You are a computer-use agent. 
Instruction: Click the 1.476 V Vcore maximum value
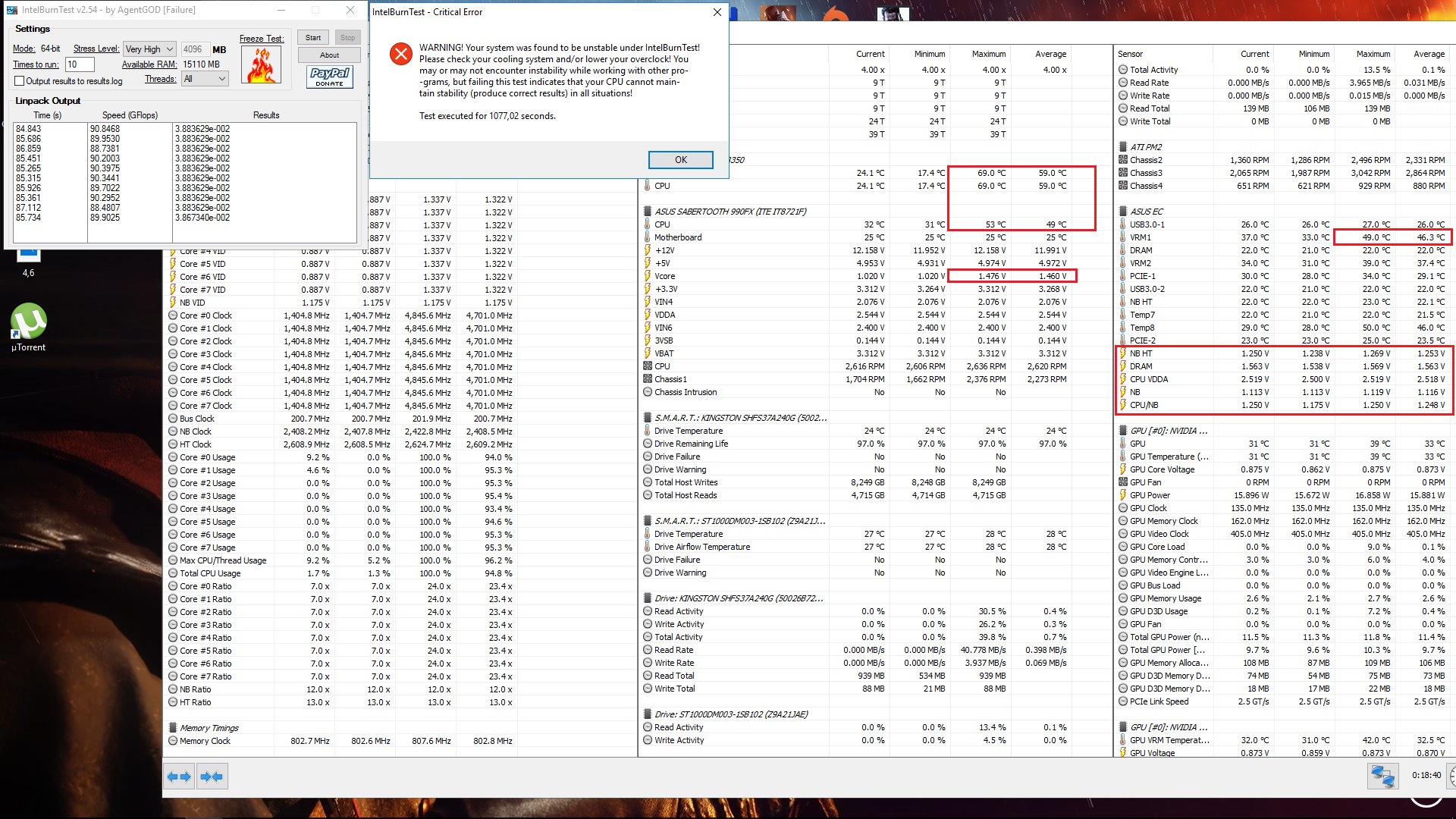click(x=992, y=276)
